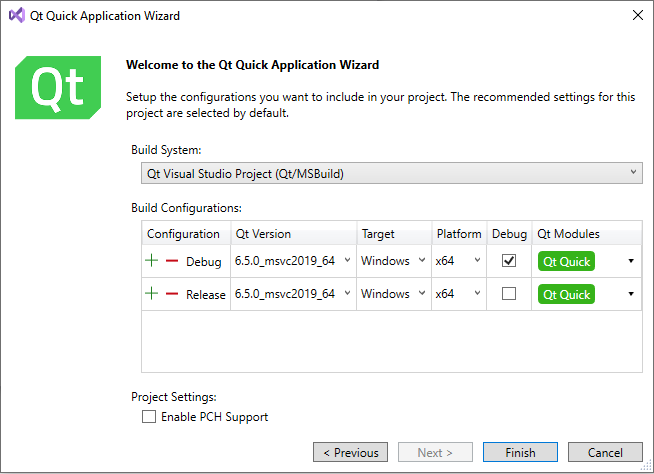Click the Qt Modules column header

[x=587, y=234]
